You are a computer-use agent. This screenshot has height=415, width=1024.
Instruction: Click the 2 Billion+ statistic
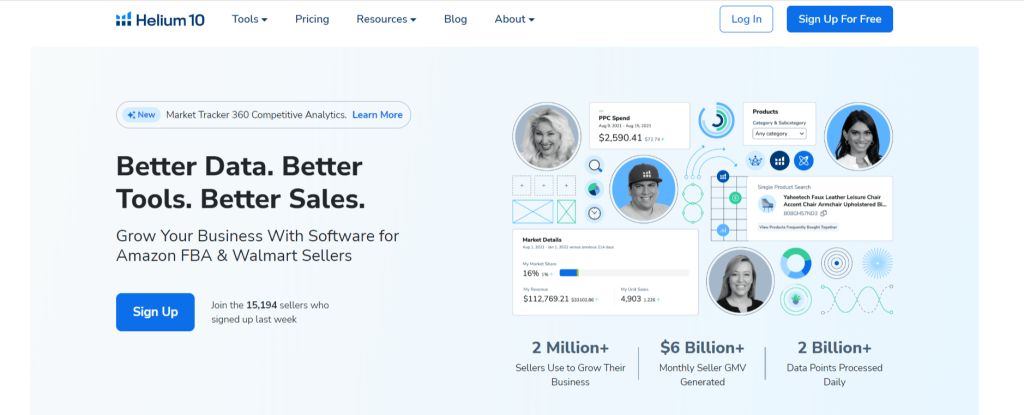835,347
